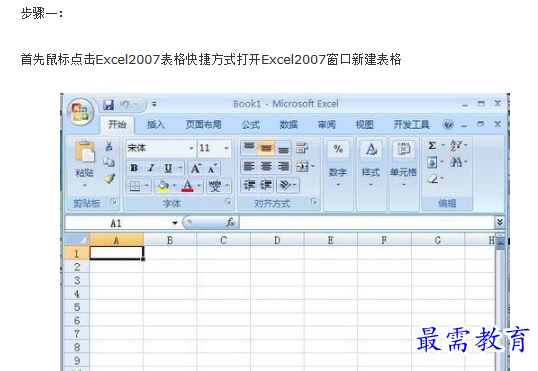Select column D header
The height and width of the screenshot is (371, 538).
pyautogui.click(x=277, y=240)
